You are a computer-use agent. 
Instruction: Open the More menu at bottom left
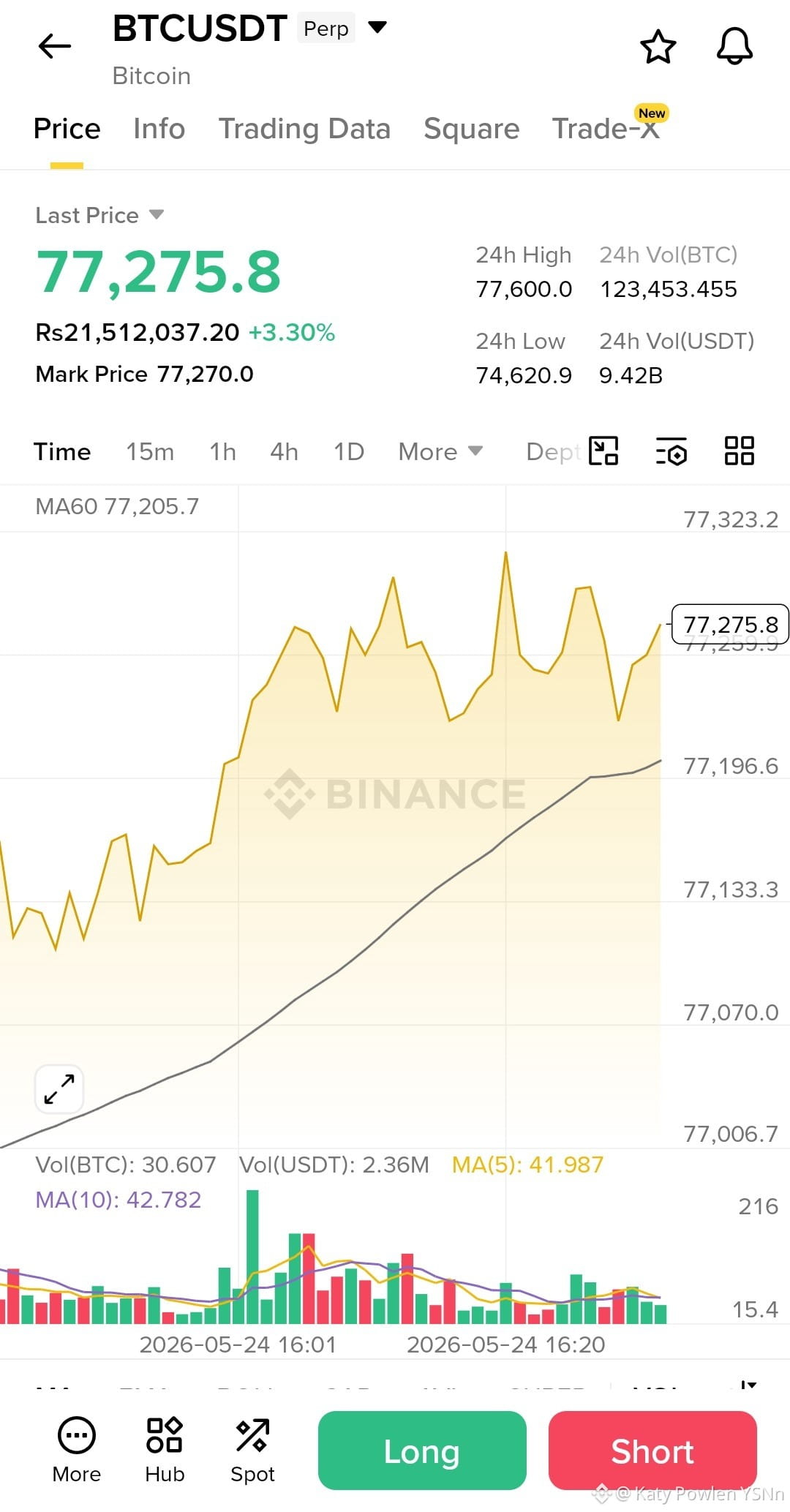click(77, 1451)
